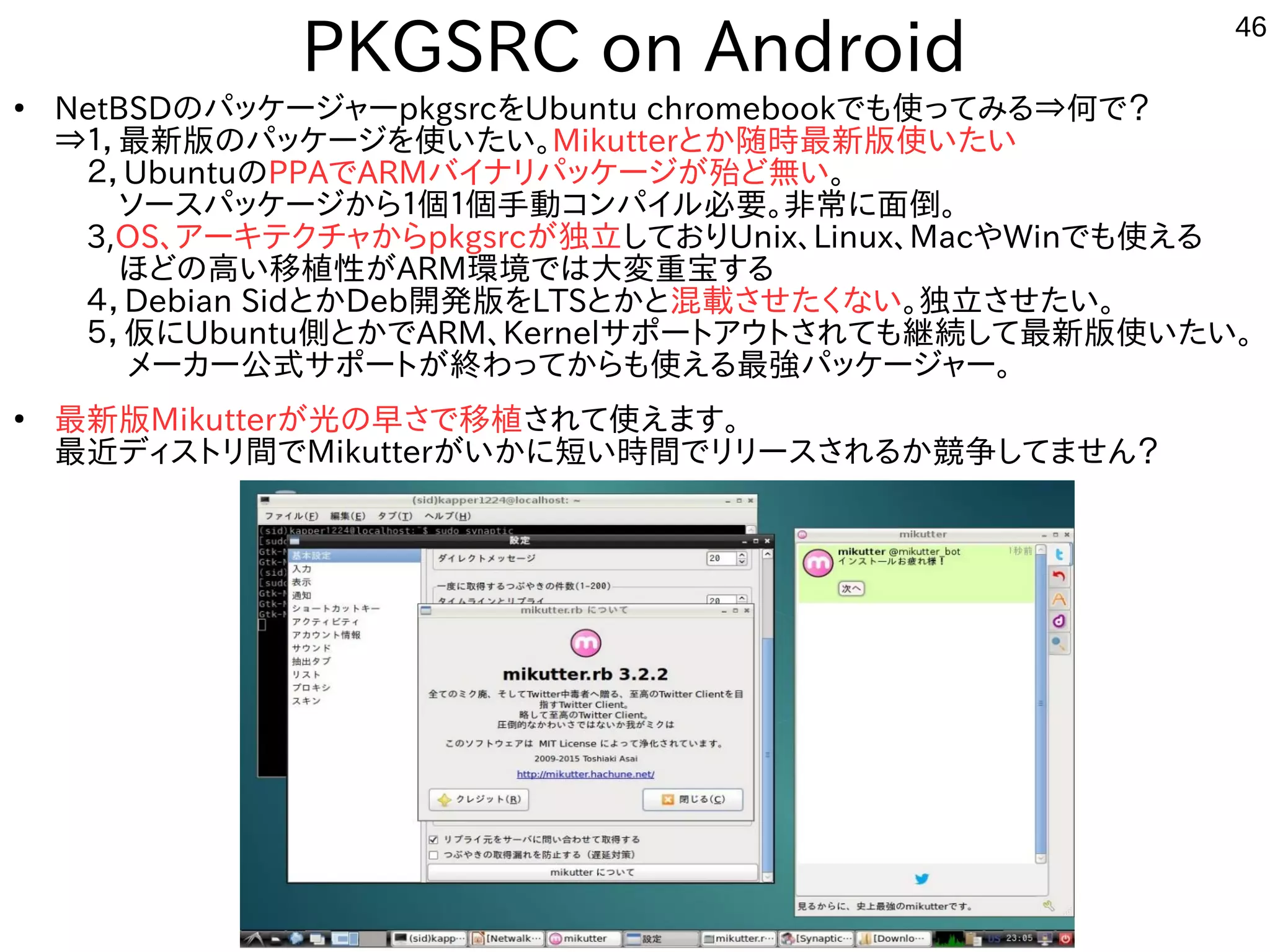Select リスト in the settings list
Screen dimensions: 1270x952
pos(355,675)
